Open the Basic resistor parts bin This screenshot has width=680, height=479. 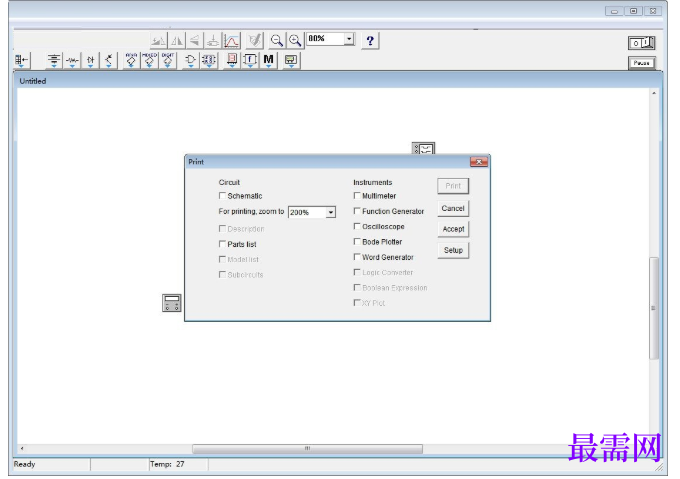tap(72, 60)
